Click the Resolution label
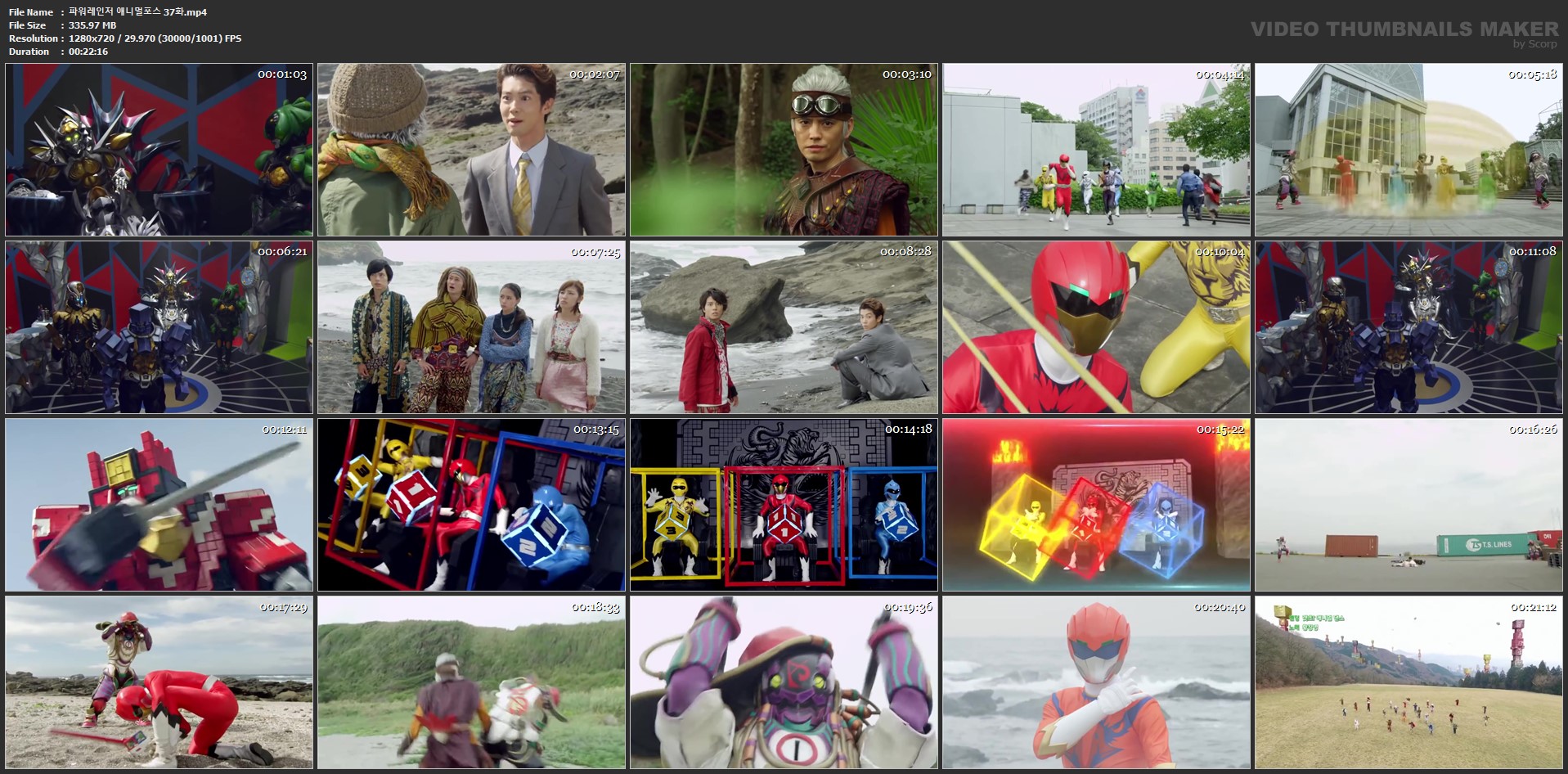 click(34, 38)
